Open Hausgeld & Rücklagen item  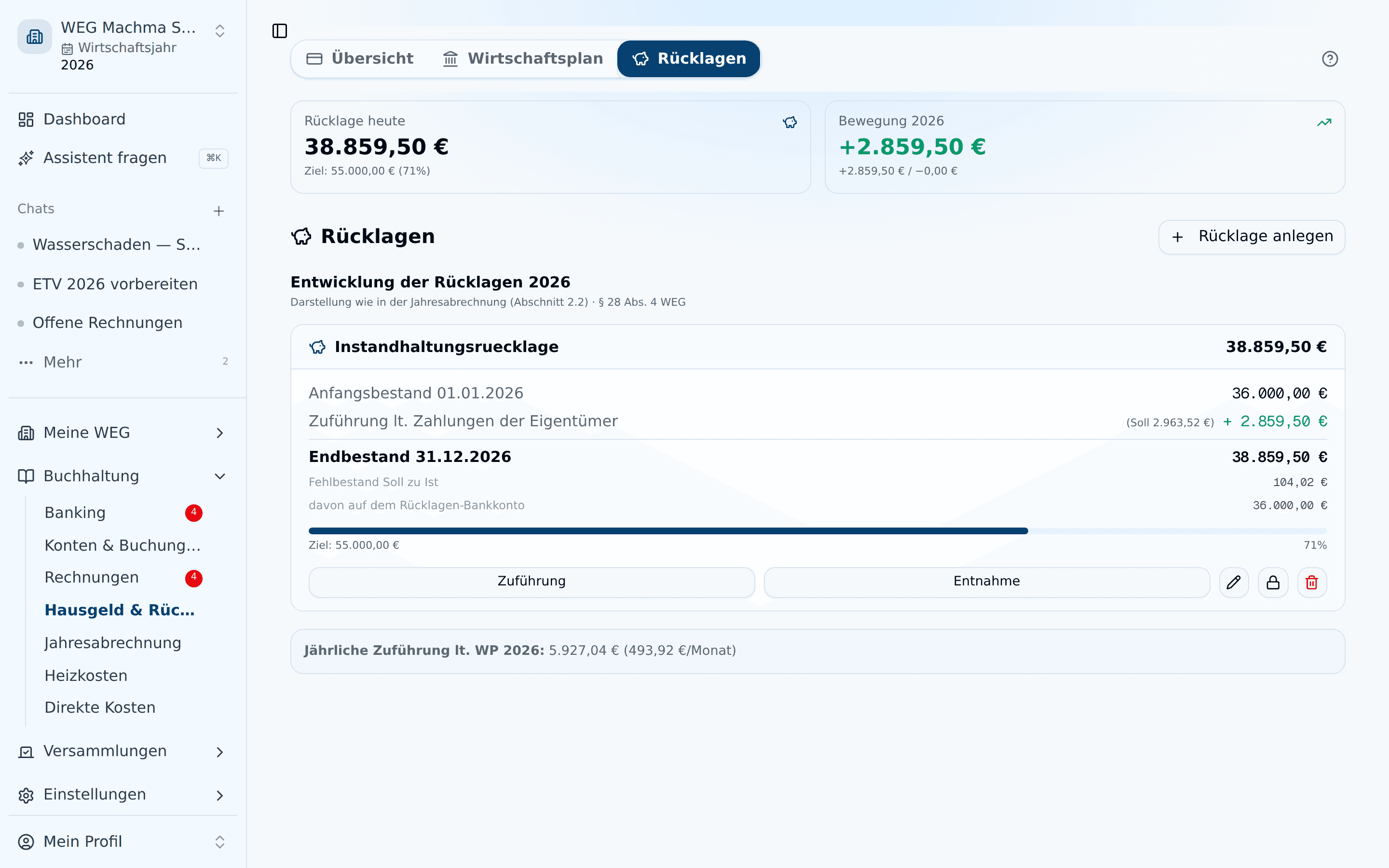tap(123, 610)
